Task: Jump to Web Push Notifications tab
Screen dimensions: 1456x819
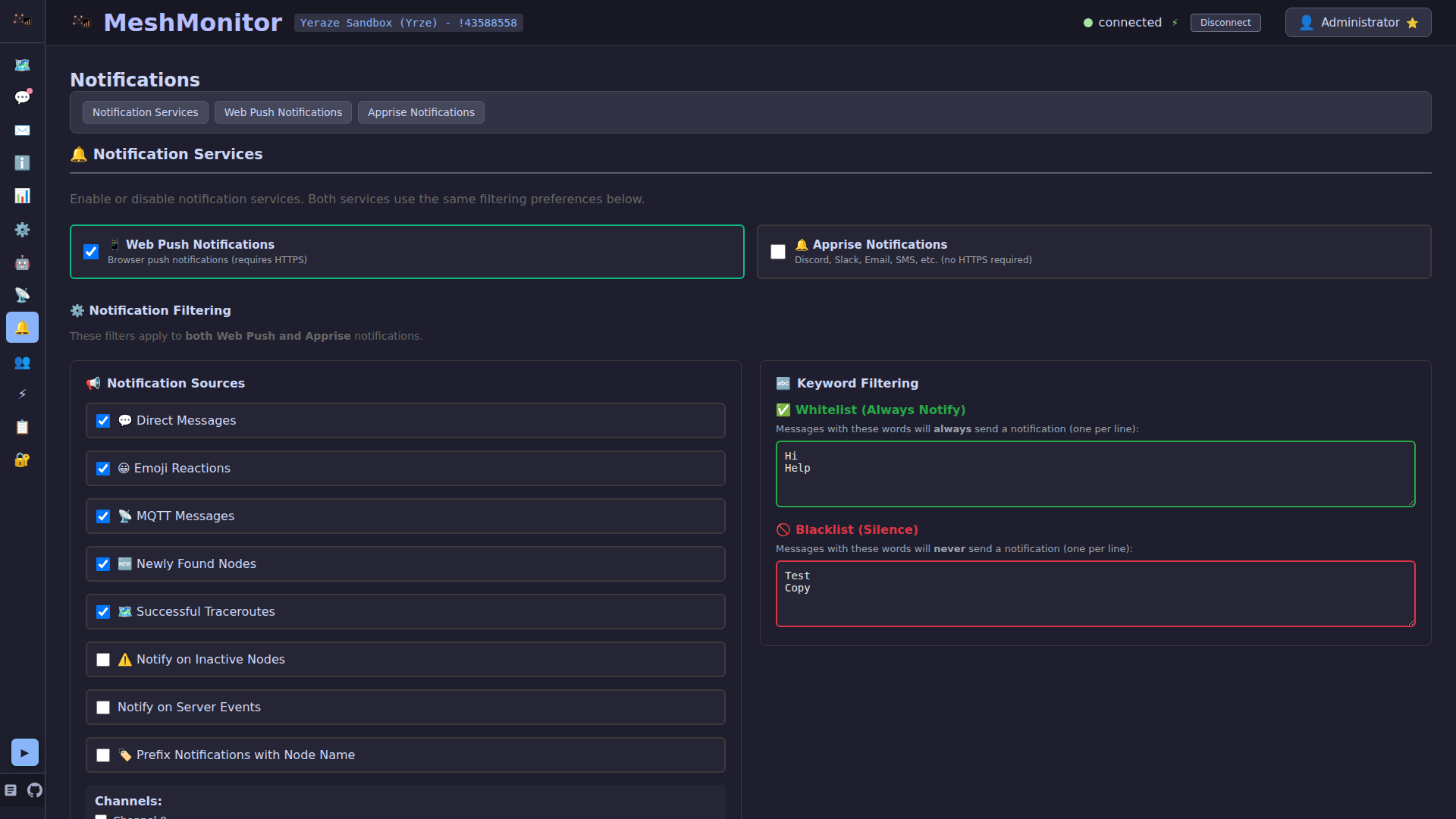Action: tap(283, 112)
